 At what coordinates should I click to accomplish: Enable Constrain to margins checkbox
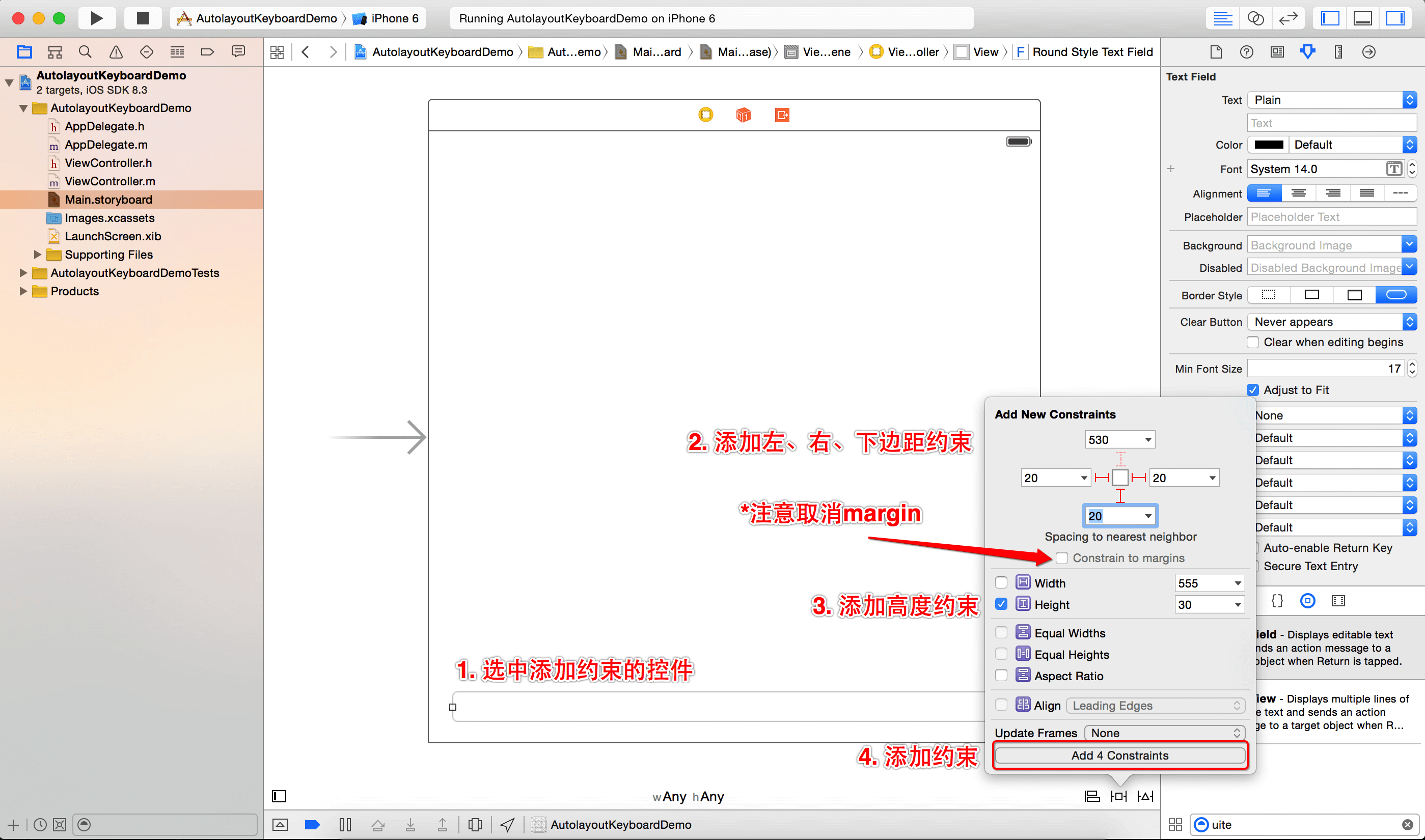(x=1061, y=558)
